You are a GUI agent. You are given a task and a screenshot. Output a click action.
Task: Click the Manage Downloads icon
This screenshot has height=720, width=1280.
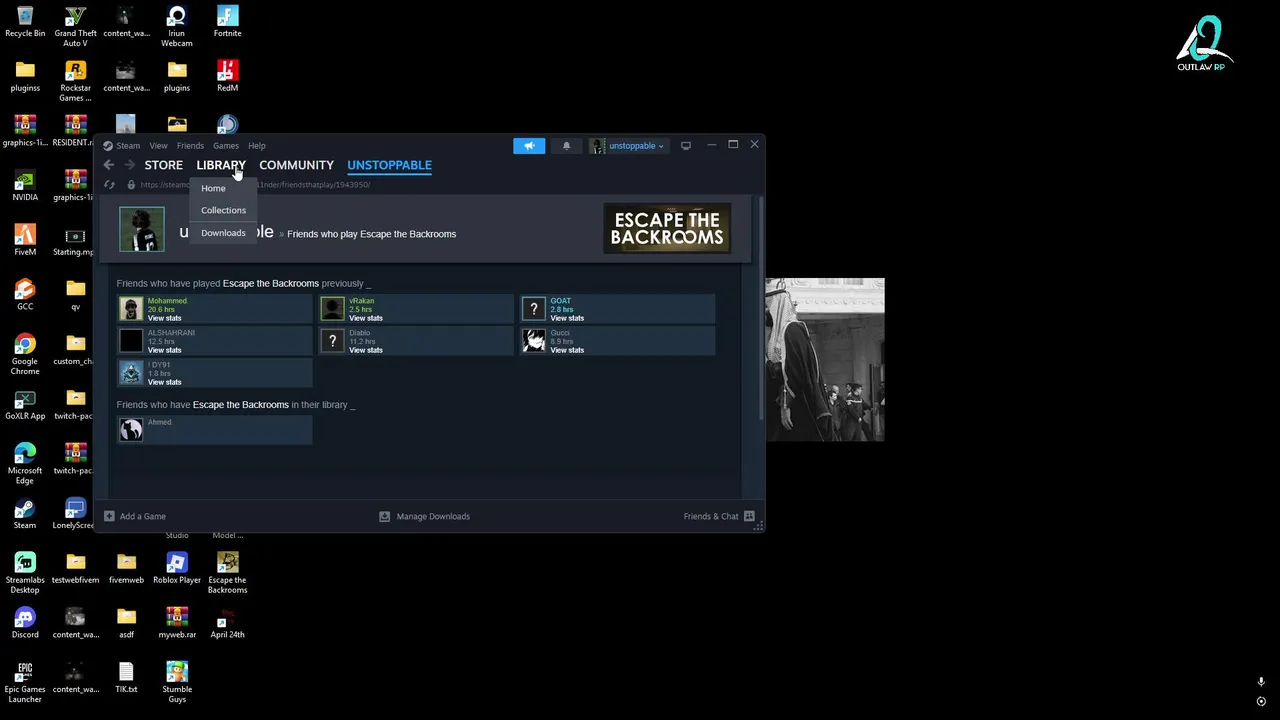385,517
